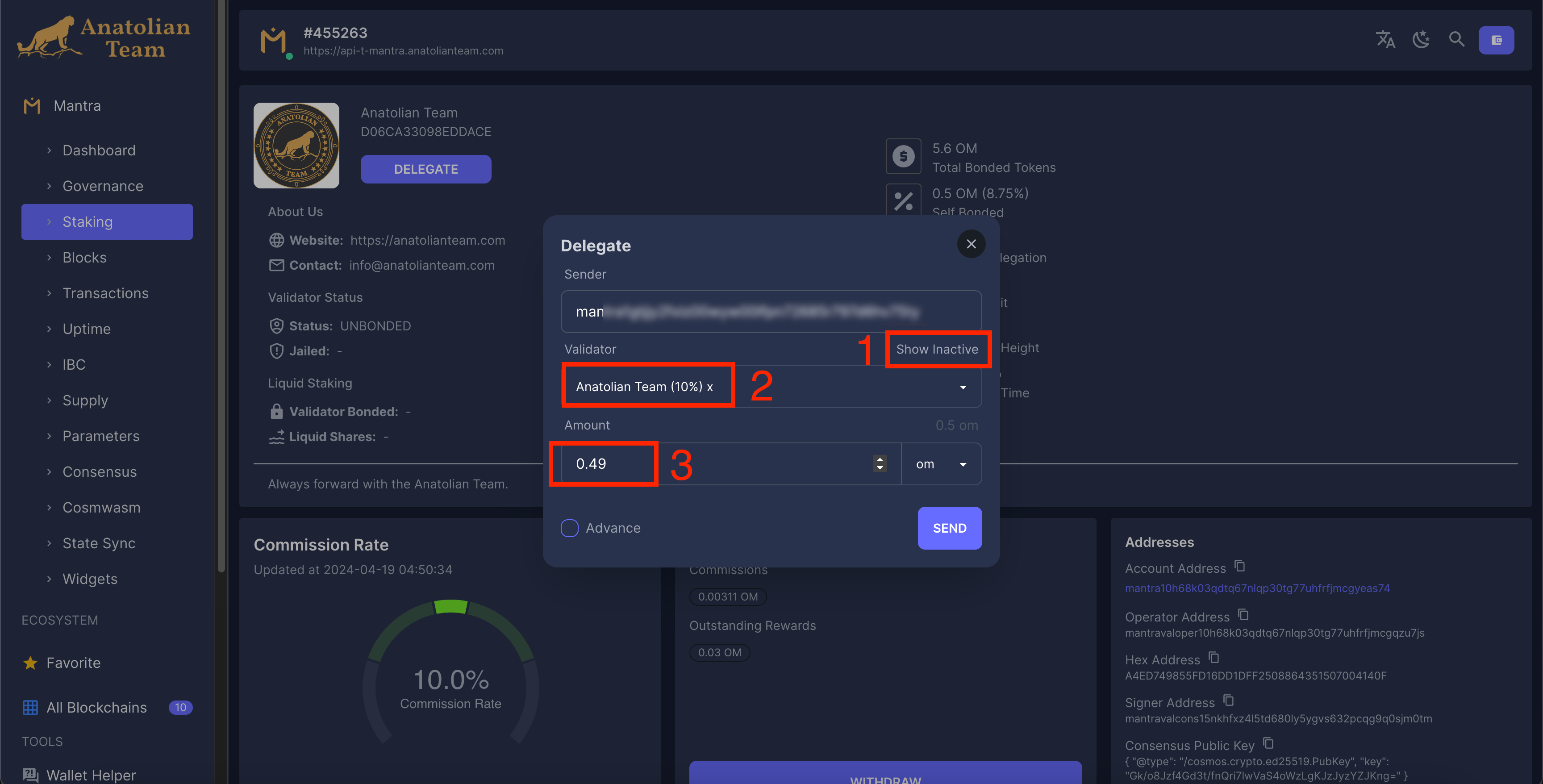Copy the Signer Address
Image resolution: width=1543 pixels, height=784 pixels.
(x=1229, y=701)
